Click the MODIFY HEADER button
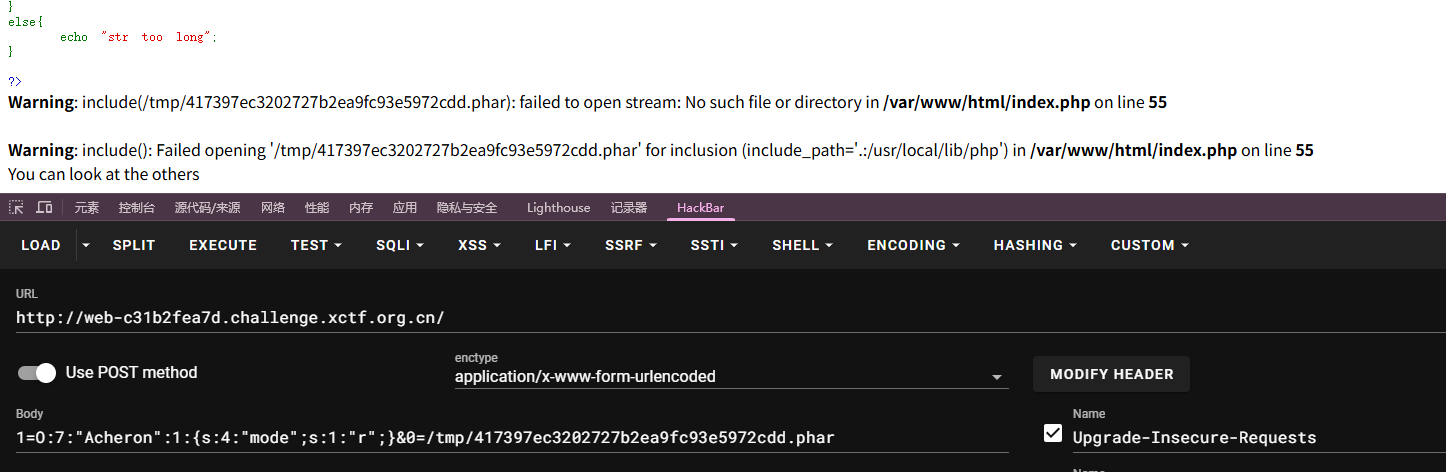 [1111, 374]
